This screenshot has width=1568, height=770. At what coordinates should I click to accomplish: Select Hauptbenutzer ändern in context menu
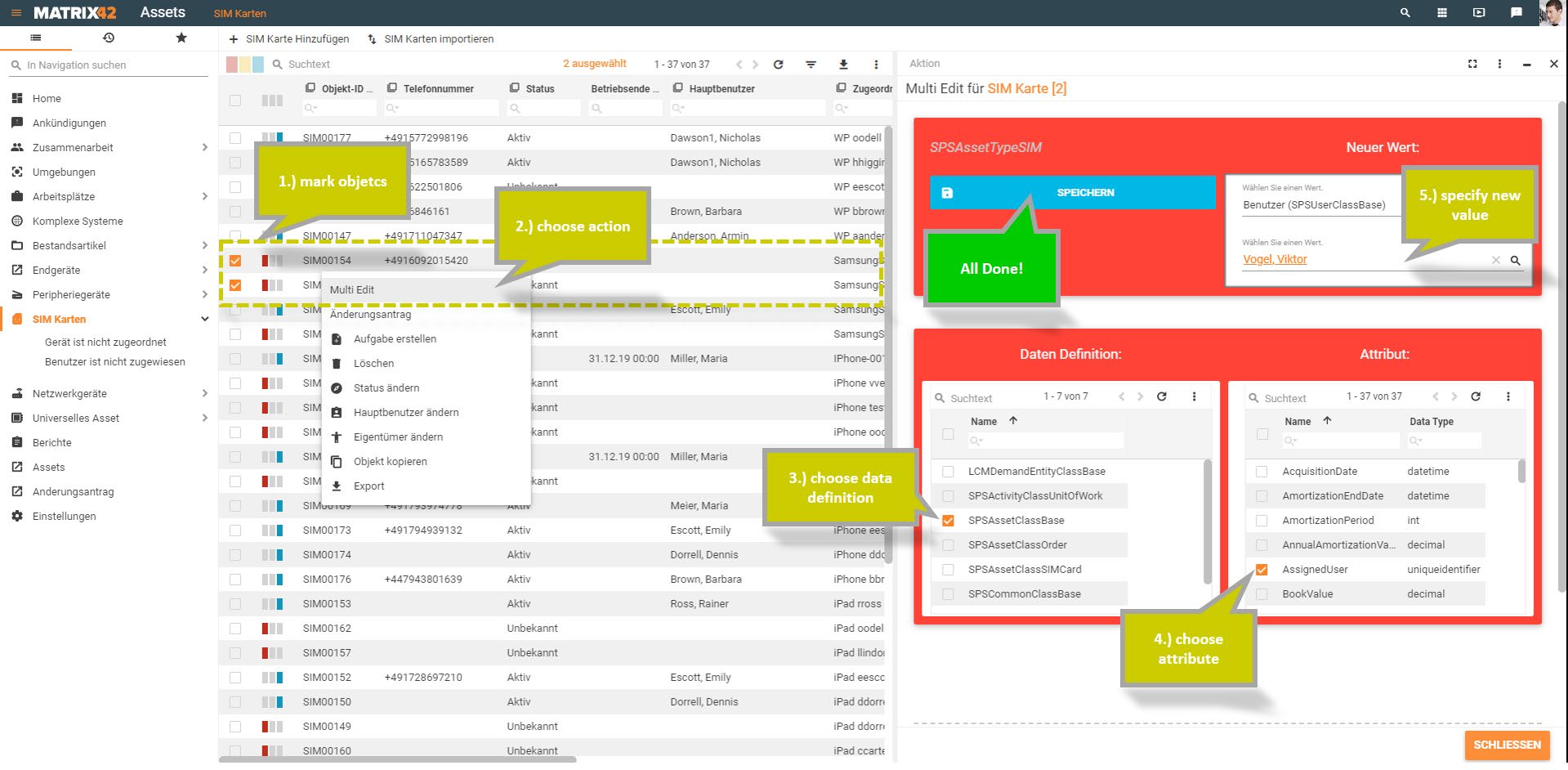[x=405, y=413]
